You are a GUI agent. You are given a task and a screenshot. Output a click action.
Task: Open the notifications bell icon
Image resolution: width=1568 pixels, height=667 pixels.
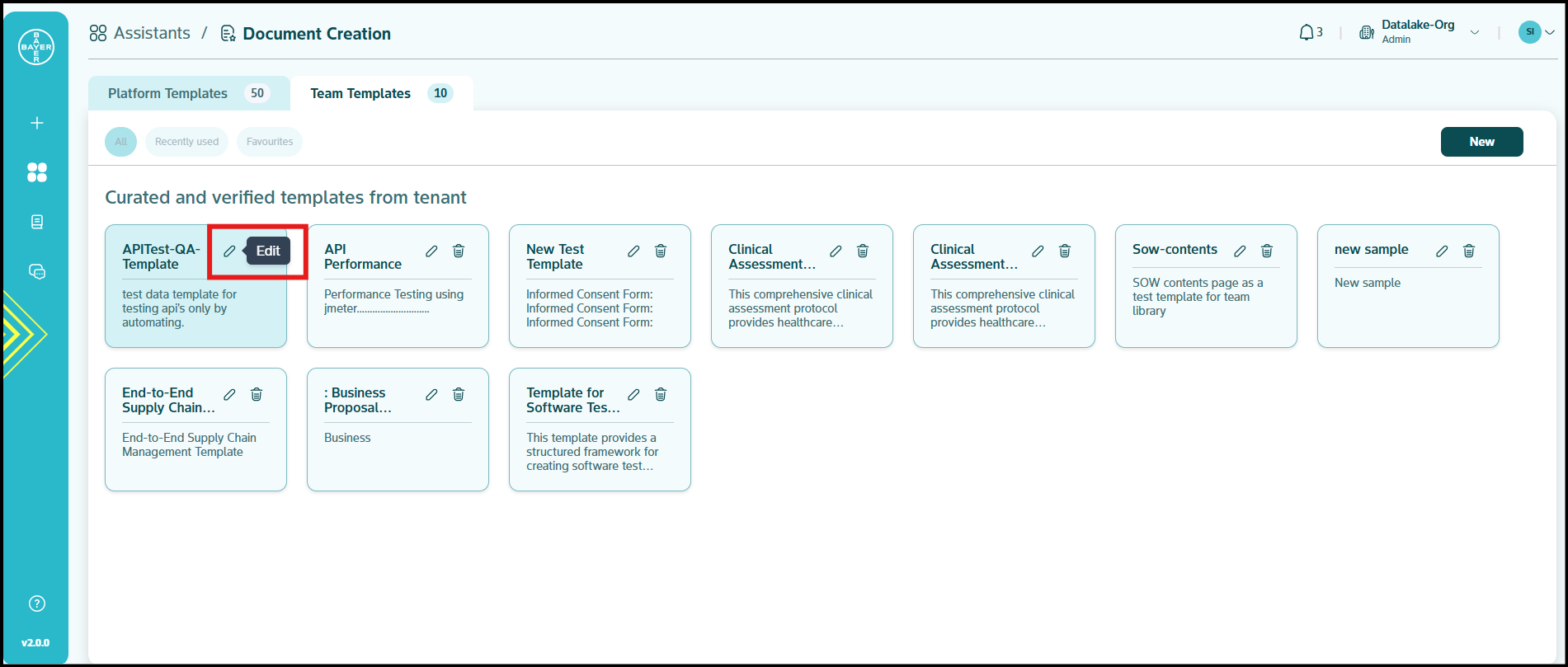pos(1307,33)
